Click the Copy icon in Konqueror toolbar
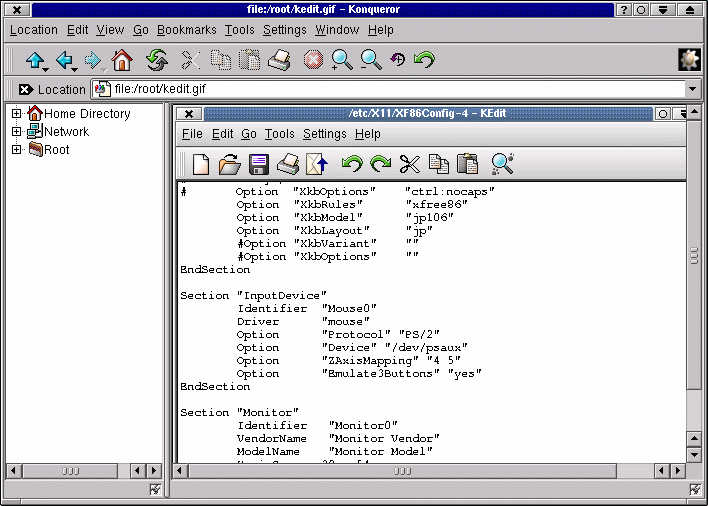 pyautogui.click(x=220, y=60)
